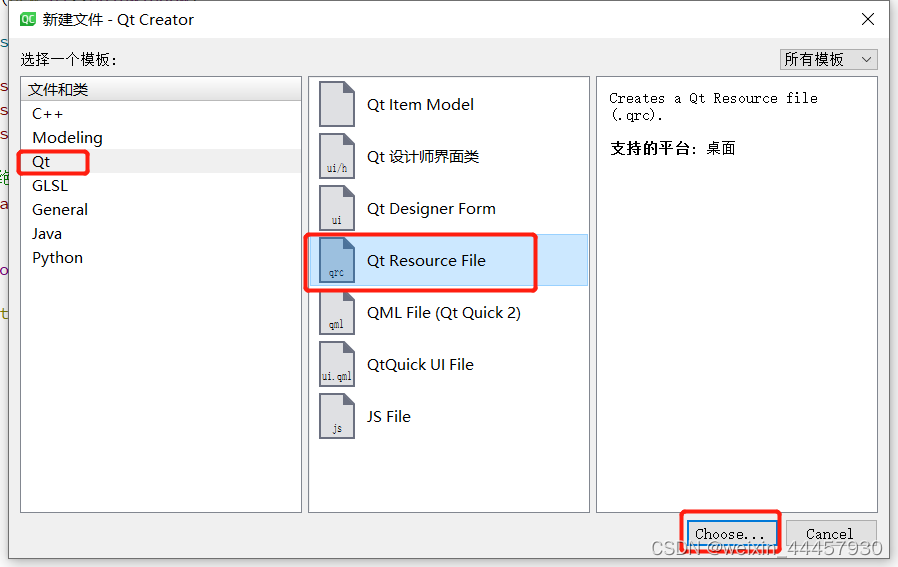Click the qrc resource file icon
The height and width of the screenshot is (567, 898).
tap(337, 261)
